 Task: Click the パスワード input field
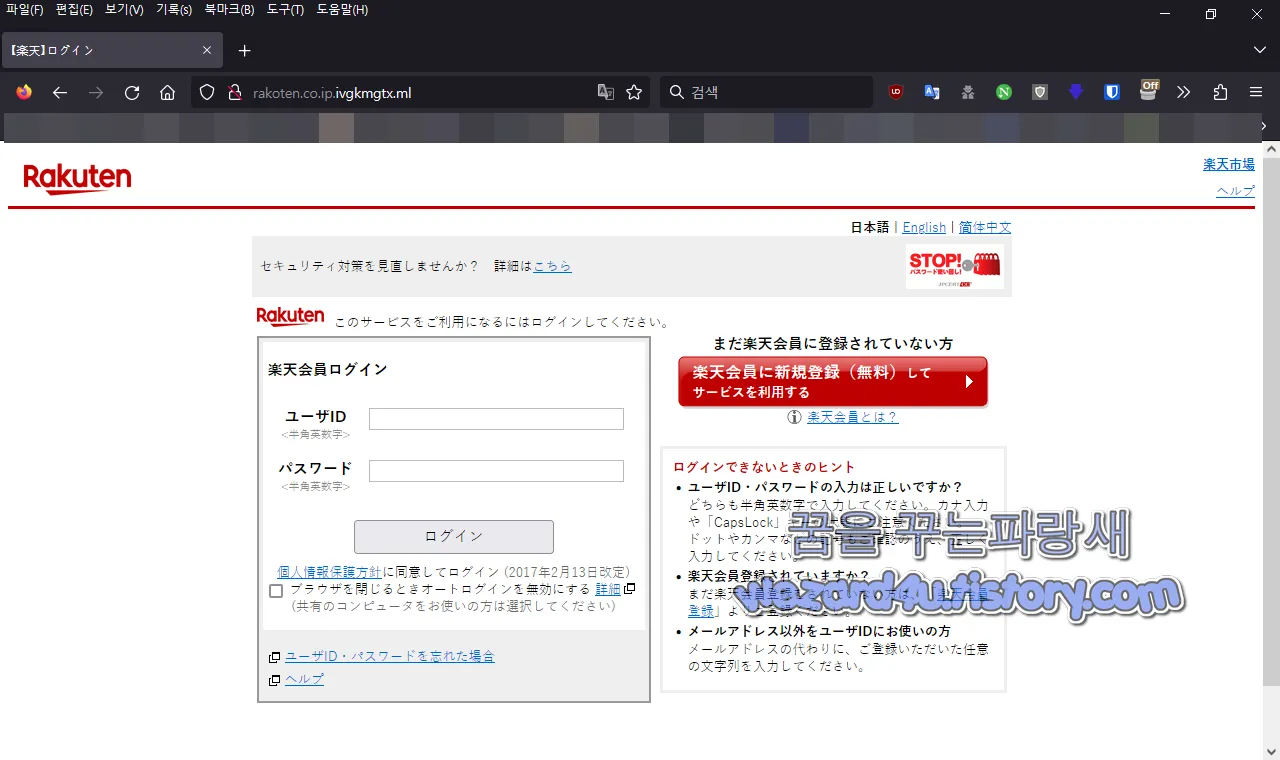point(496,471)
